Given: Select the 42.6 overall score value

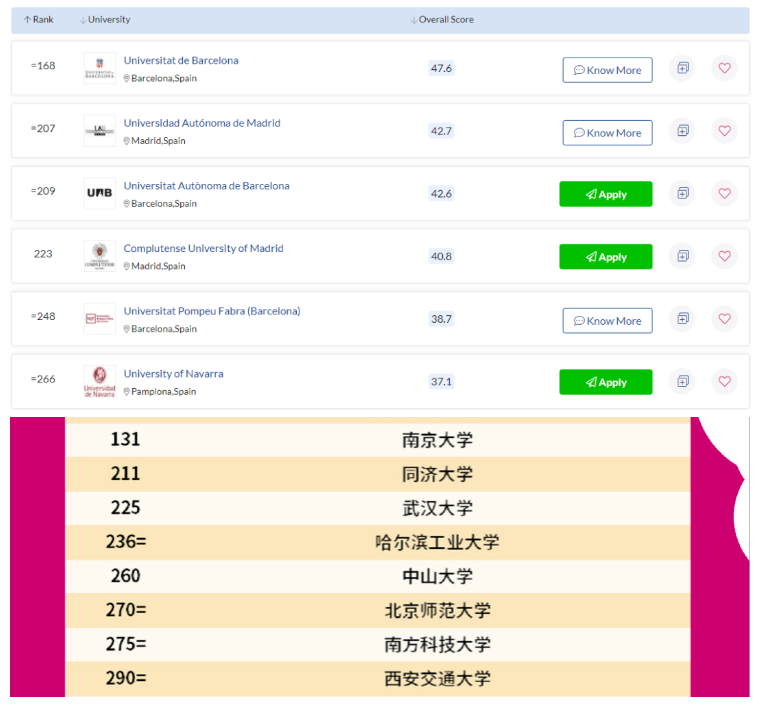Looking at the screenshot, I should tap(441, 194).
